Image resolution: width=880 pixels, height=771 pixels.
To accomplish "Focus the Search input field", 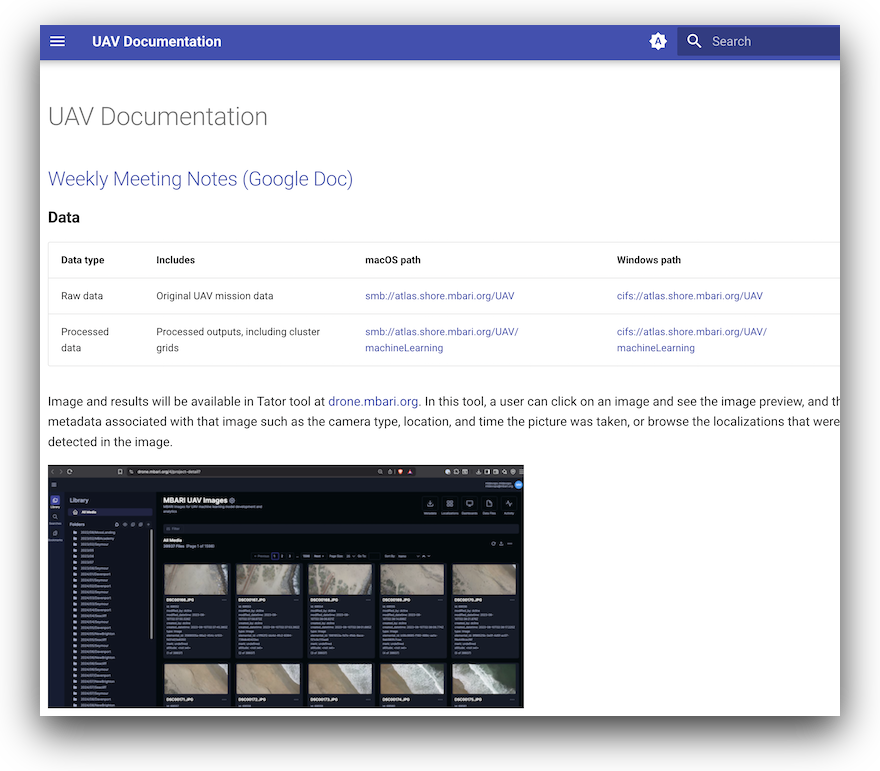I will pyautogui.click(x=758, y=41).
